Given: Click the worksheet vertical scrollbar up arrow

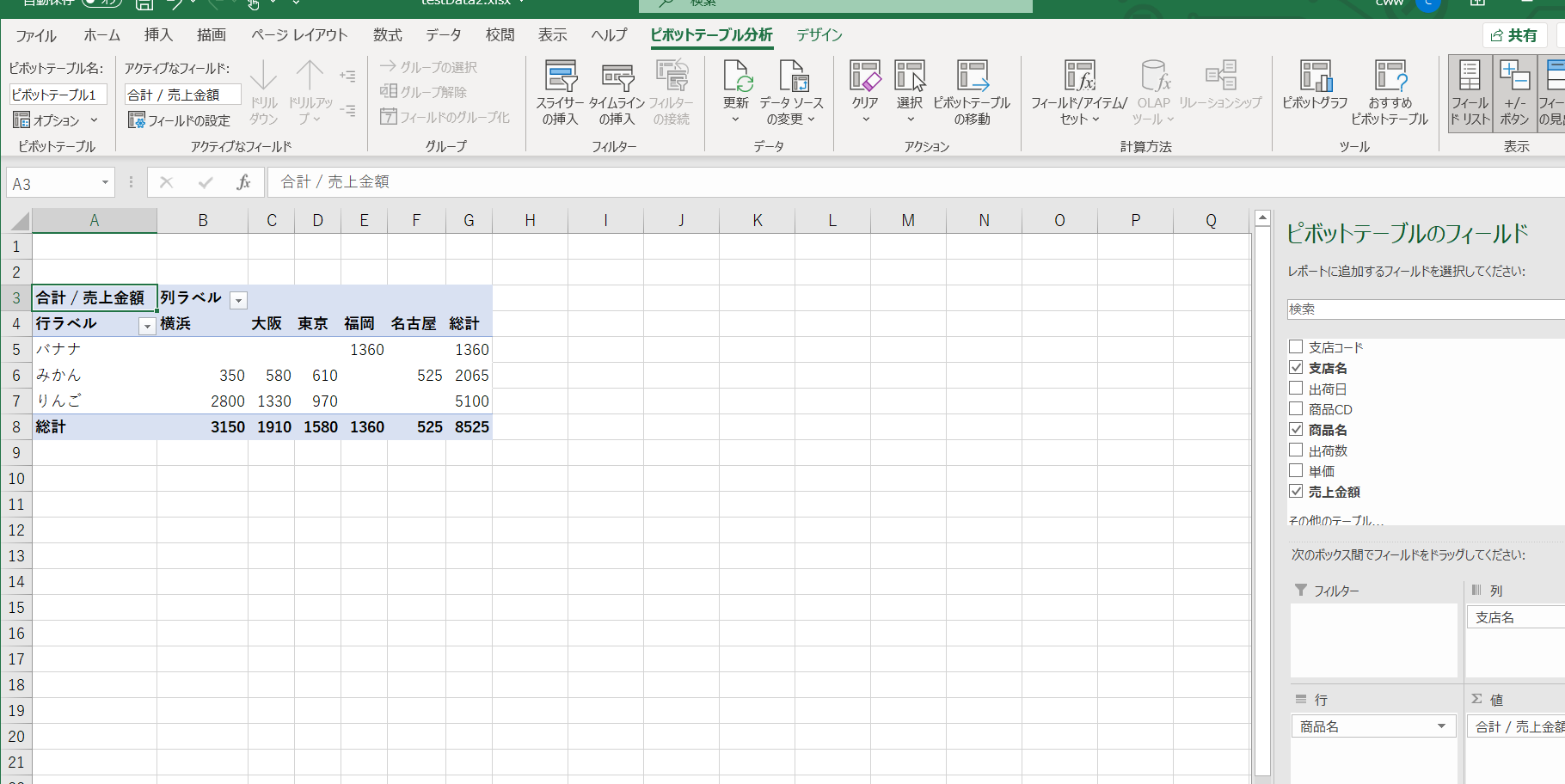Looking at the screenshot, I should tap(1262, 218).
